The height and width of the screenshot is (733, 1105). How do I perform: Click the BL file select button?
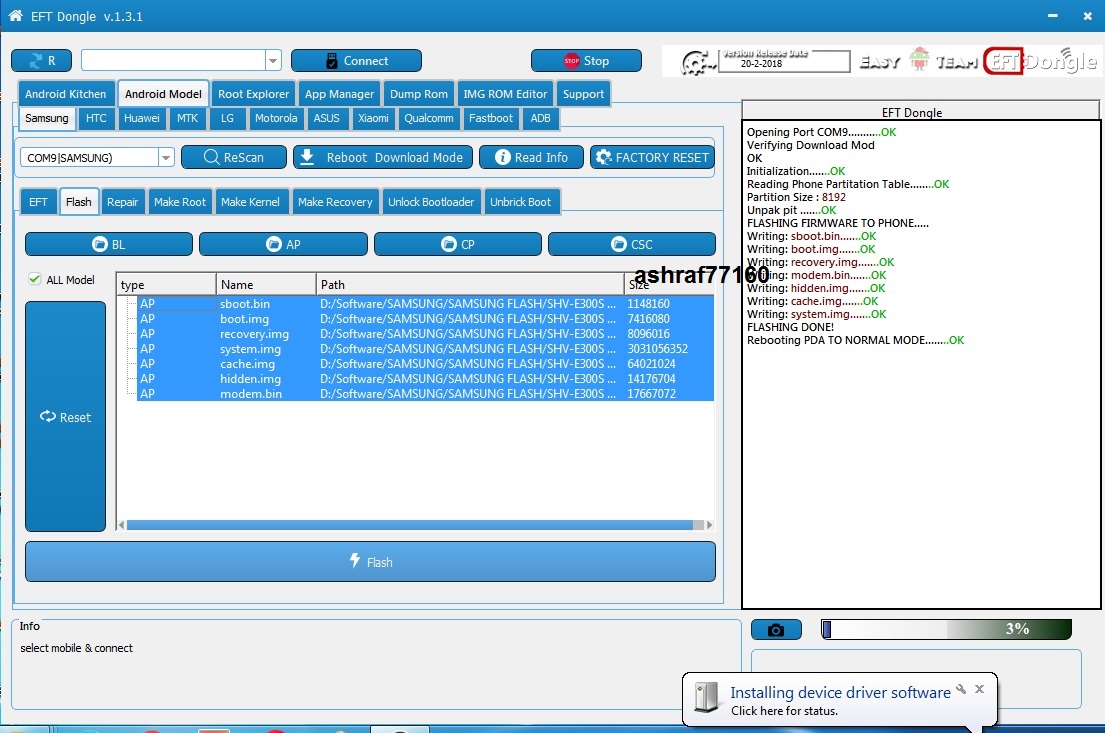109,244
